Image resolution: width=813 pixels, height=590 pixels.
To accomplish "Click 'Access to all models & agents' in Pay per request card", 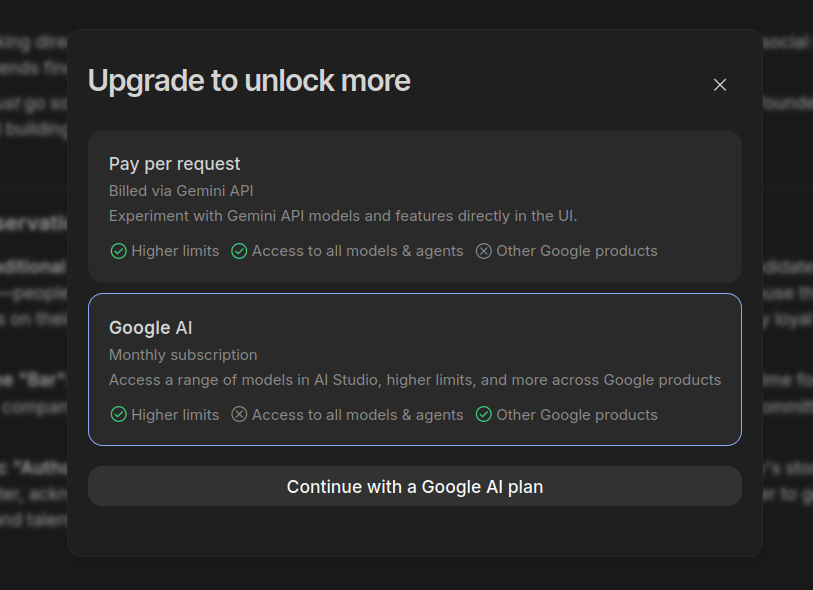I will coord(358,251).
